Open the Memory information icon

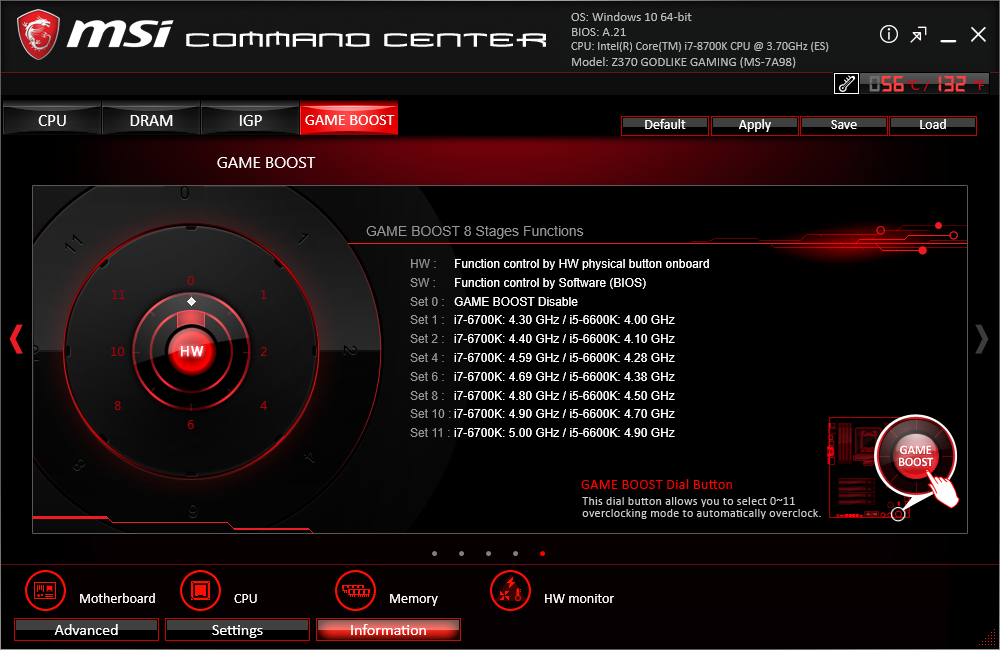point(355,591)
